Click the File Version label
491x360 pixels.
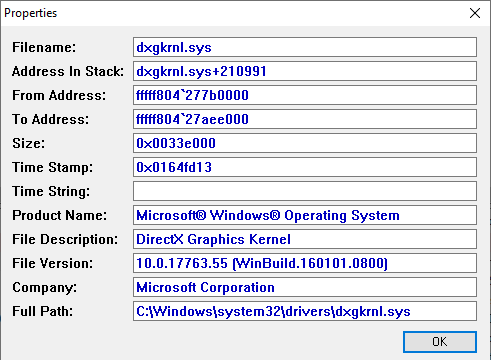52,263
